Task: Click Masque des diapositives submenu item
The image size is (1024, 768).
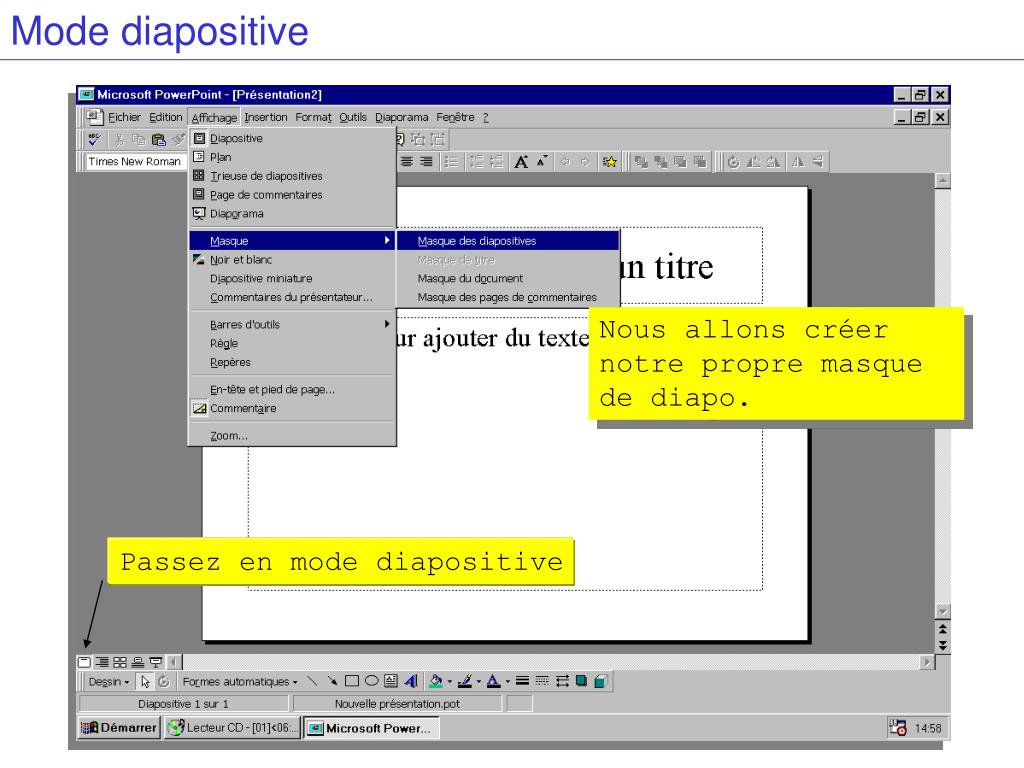Action: click(x=508, y=241)
